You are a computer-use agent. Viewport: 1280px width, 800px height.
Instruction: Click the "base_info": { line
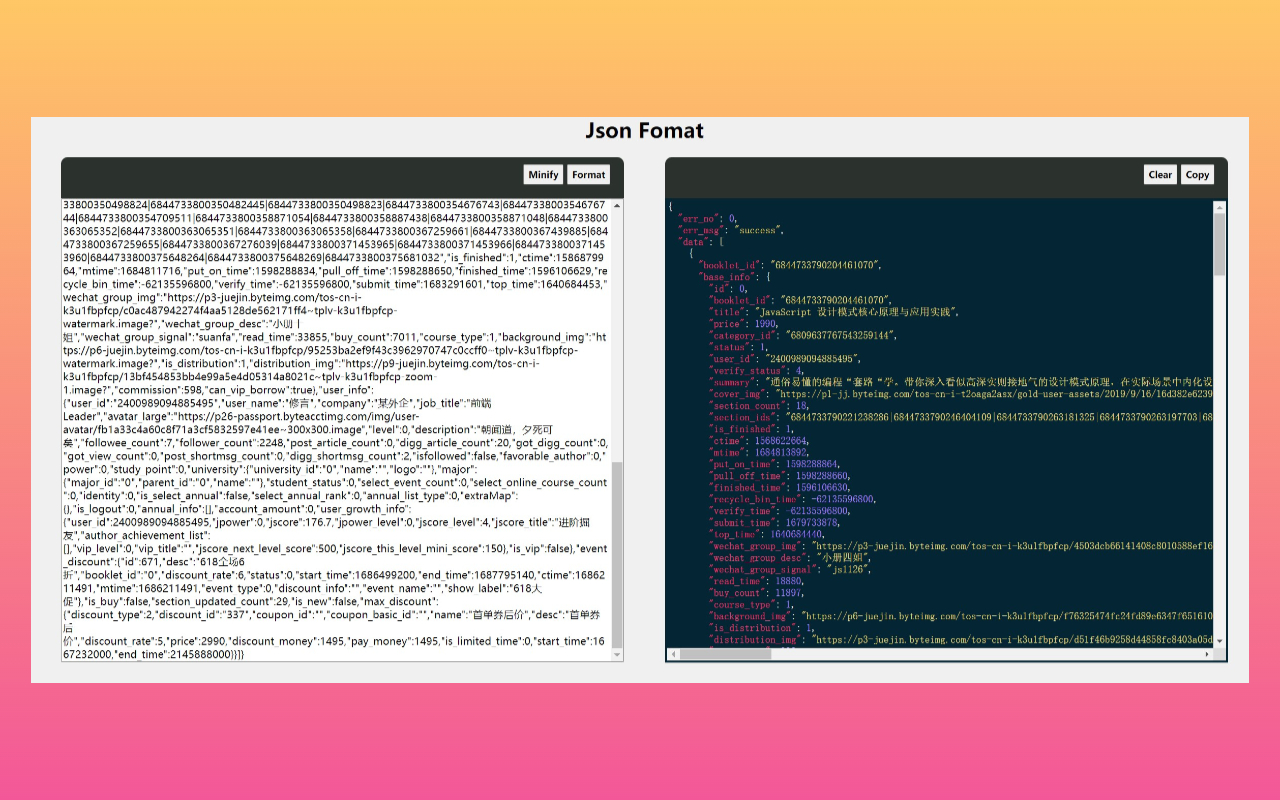tap(735, 276)
